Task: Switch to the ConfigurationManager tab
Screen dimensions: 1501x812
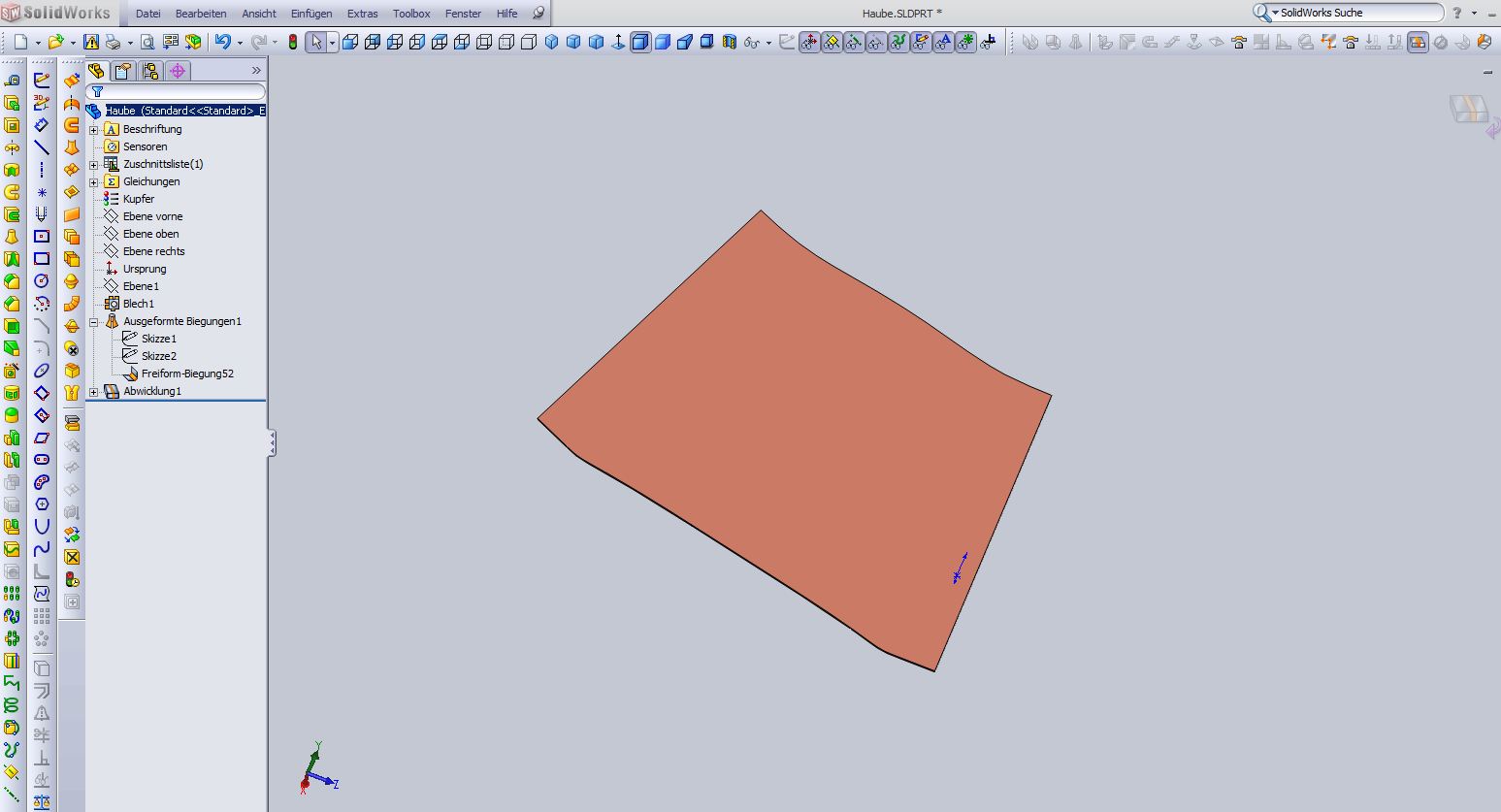Action: tap(150, 71)
